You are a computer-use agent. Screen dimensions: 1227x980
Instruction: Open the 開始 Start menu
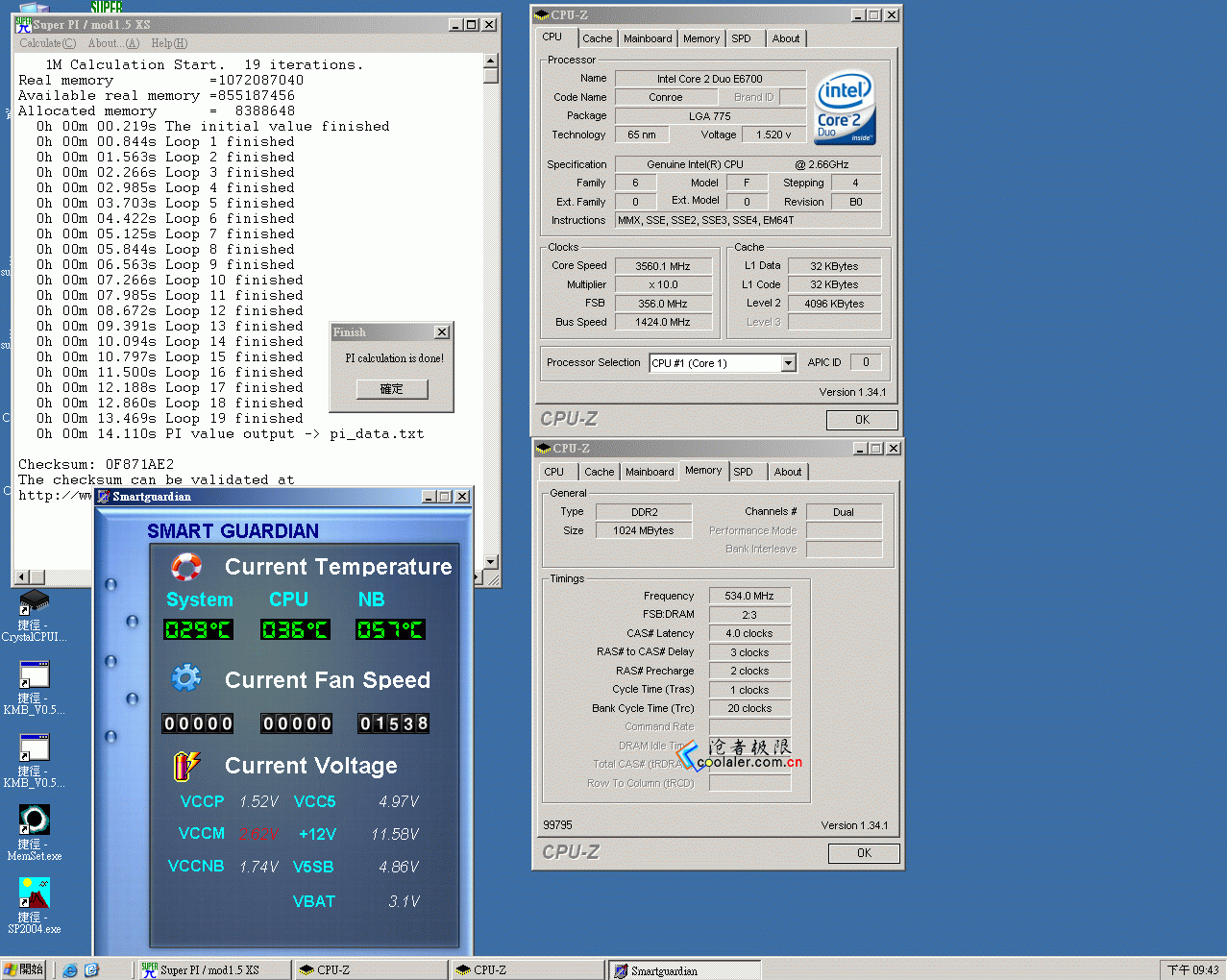point(24,969)
